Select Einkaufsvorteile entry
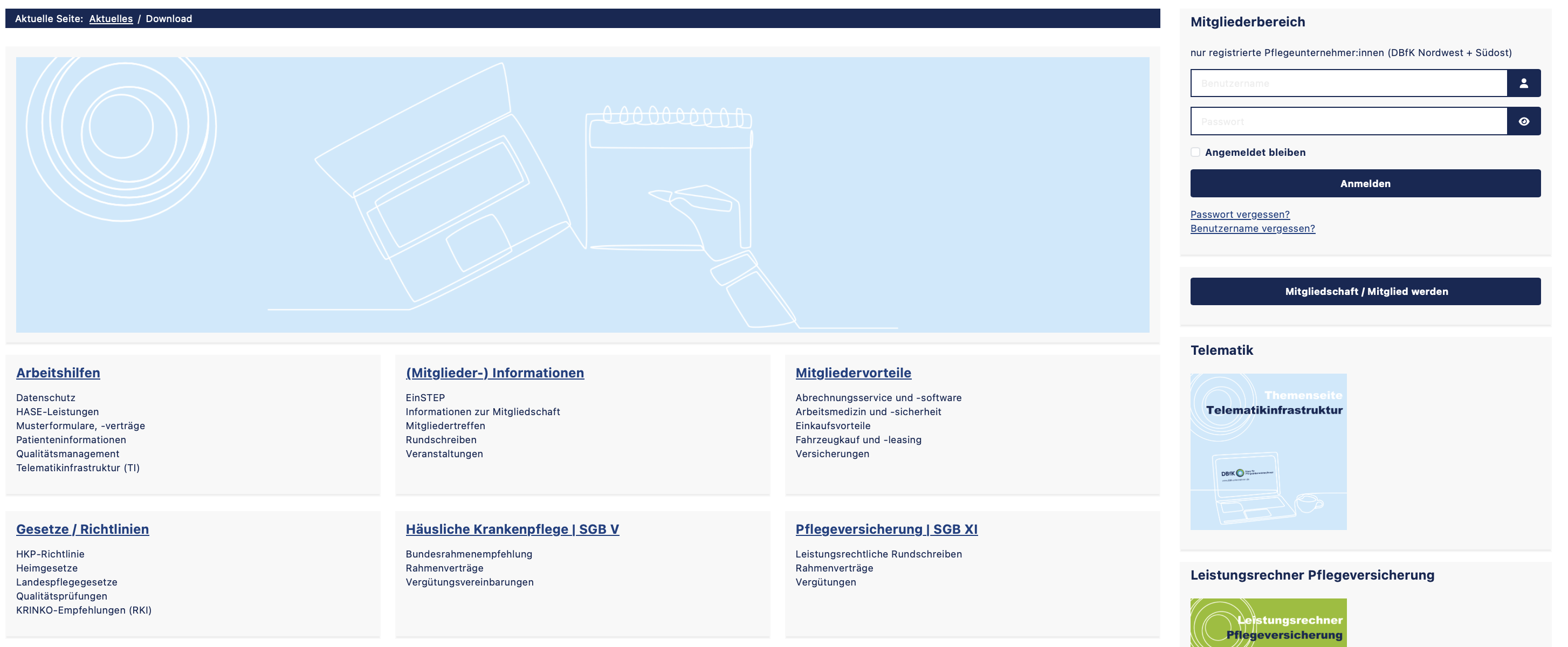Screen dimensions: 1568x647 click(x=833, y=425)
